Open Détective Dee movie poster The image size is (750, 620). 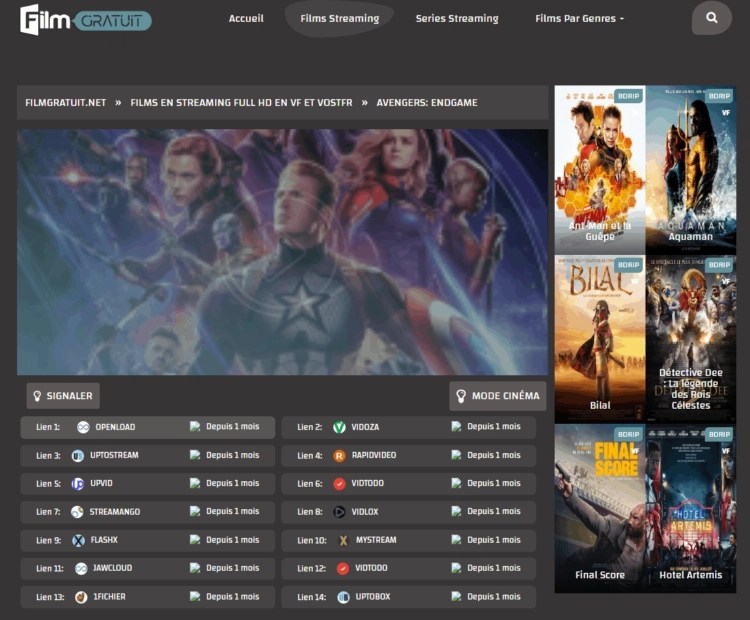[x=691, y=339]
